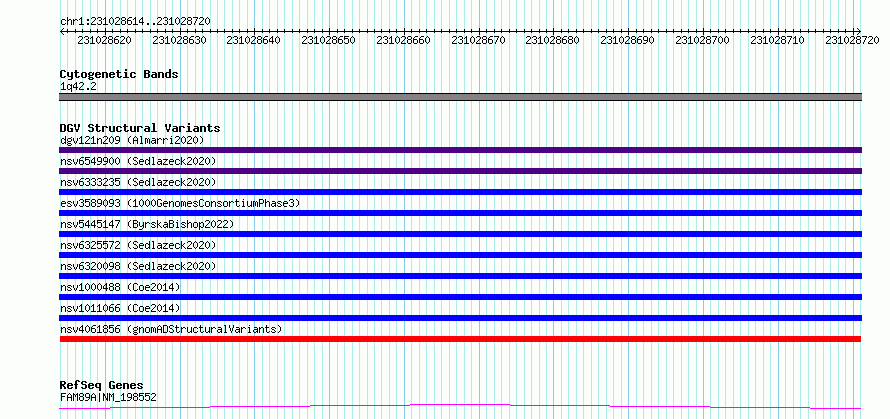This screenshot has height=419, width=890.
Task: Select the nsv5445147 (ByrskaBishop2022) variant bar
Action: (460, 234)
